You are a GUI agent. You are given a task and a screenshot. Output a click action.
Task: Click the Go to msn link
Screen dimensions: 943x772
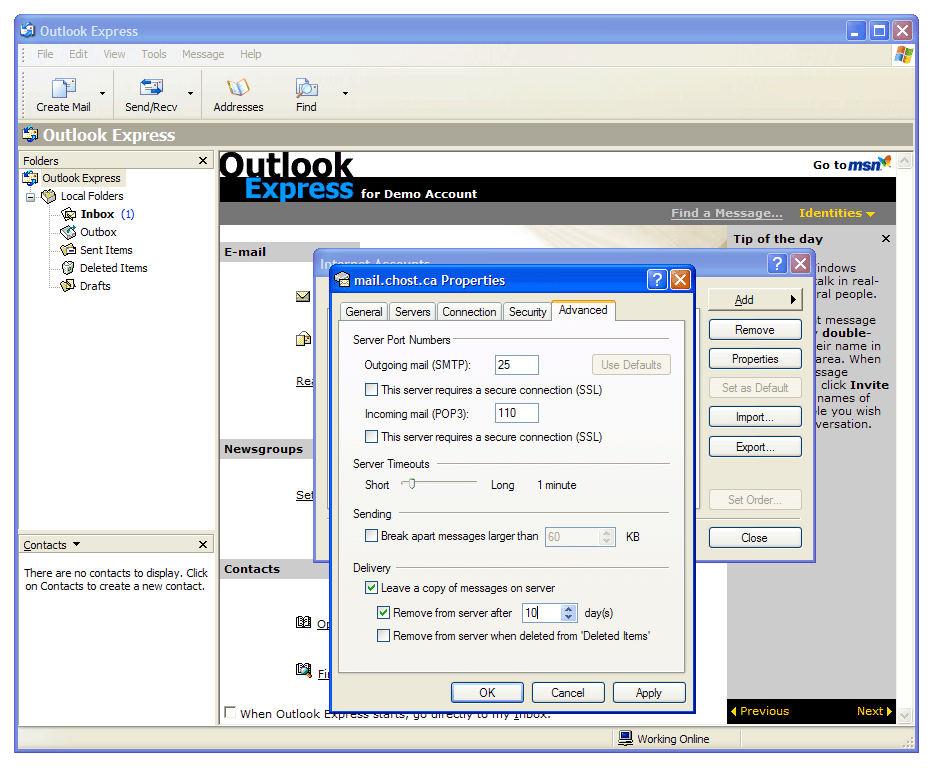[852, 164]
